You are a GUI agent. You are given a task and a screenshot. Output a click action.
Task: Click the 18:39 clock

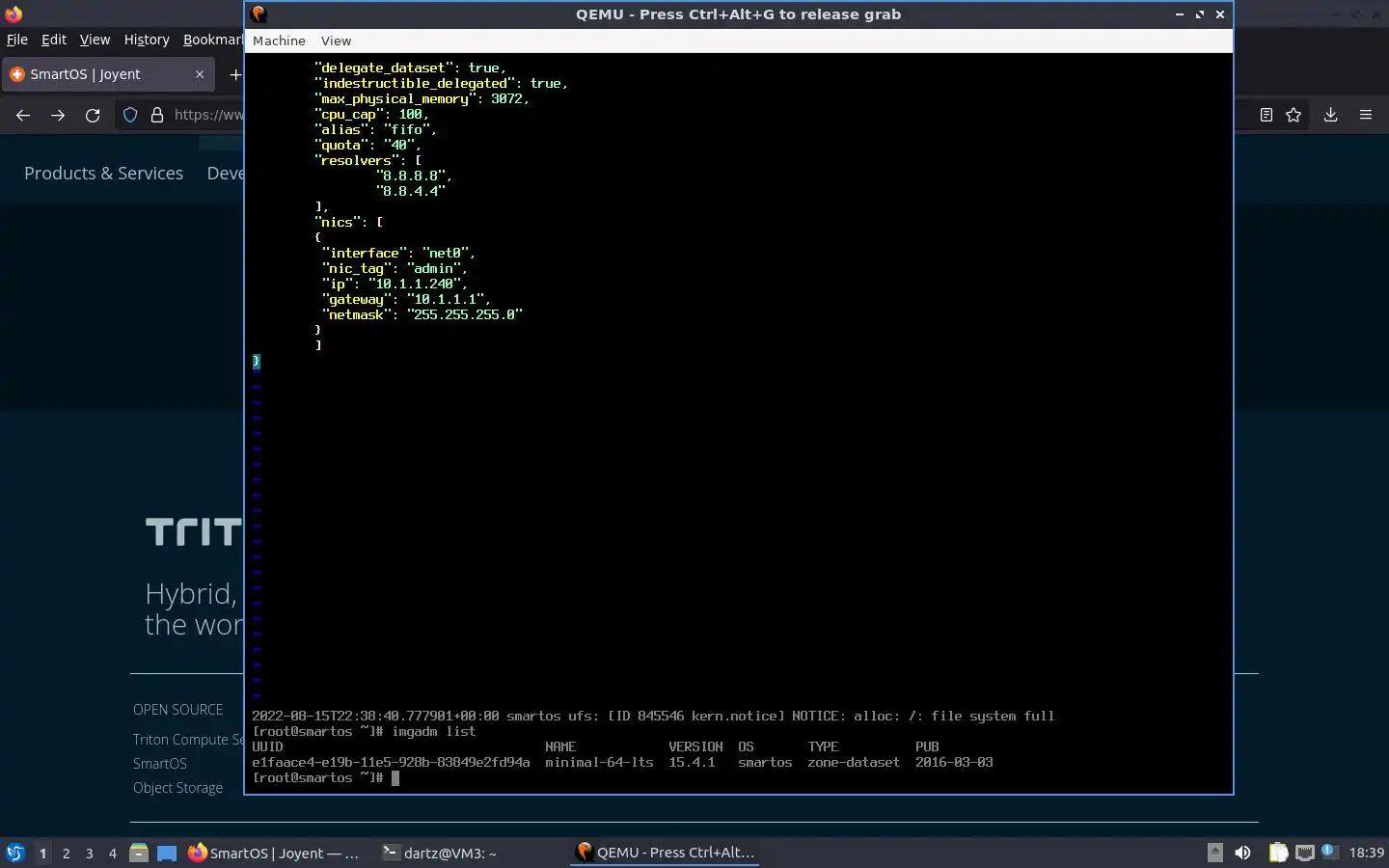(x=1366, y=853)
